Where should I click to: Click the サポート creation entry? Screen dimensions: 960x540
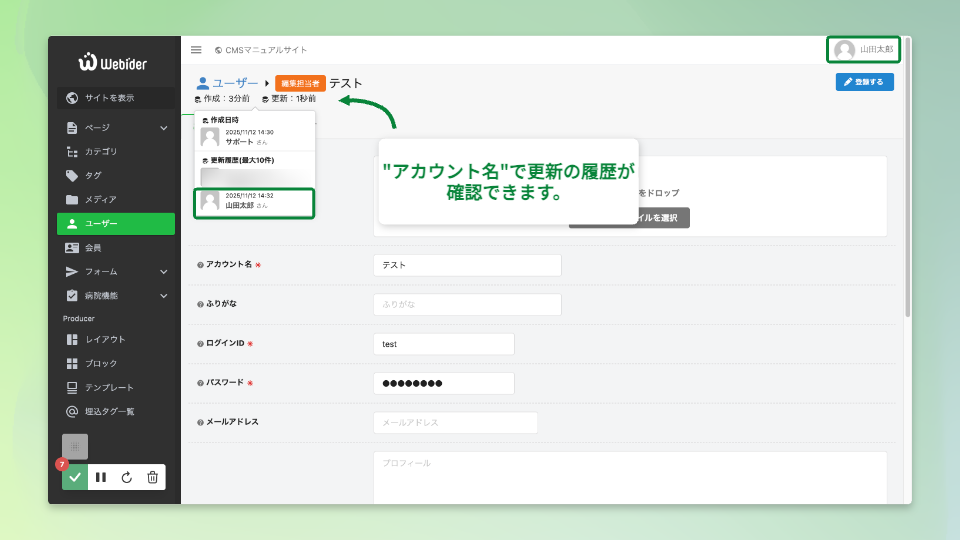[x=254, y=137]
